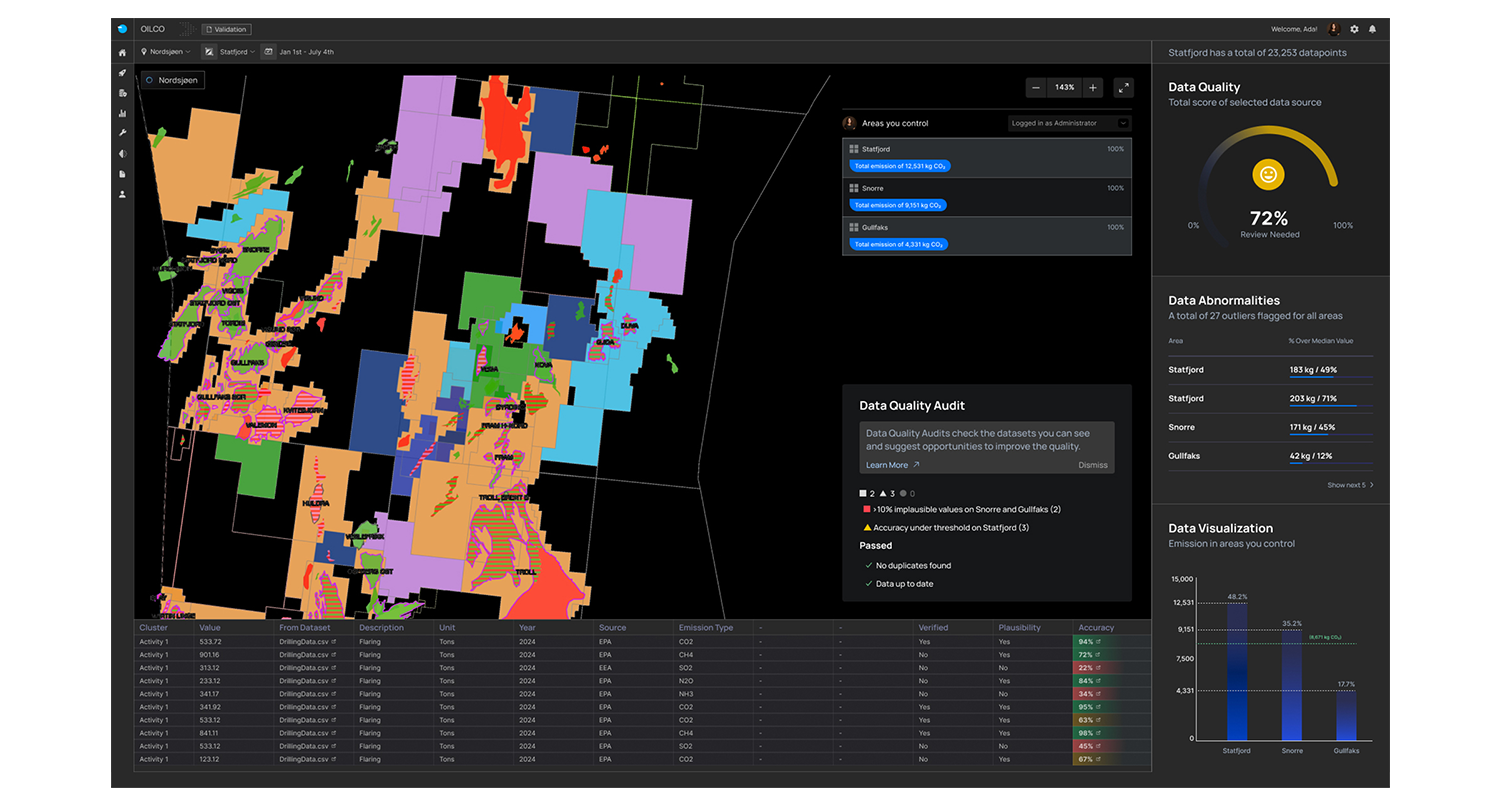Screen dimensions: 1500x806
Task: Open the Logged in as Administrator dropdown
Action: pyautogui.click(x=1069, y=123)
